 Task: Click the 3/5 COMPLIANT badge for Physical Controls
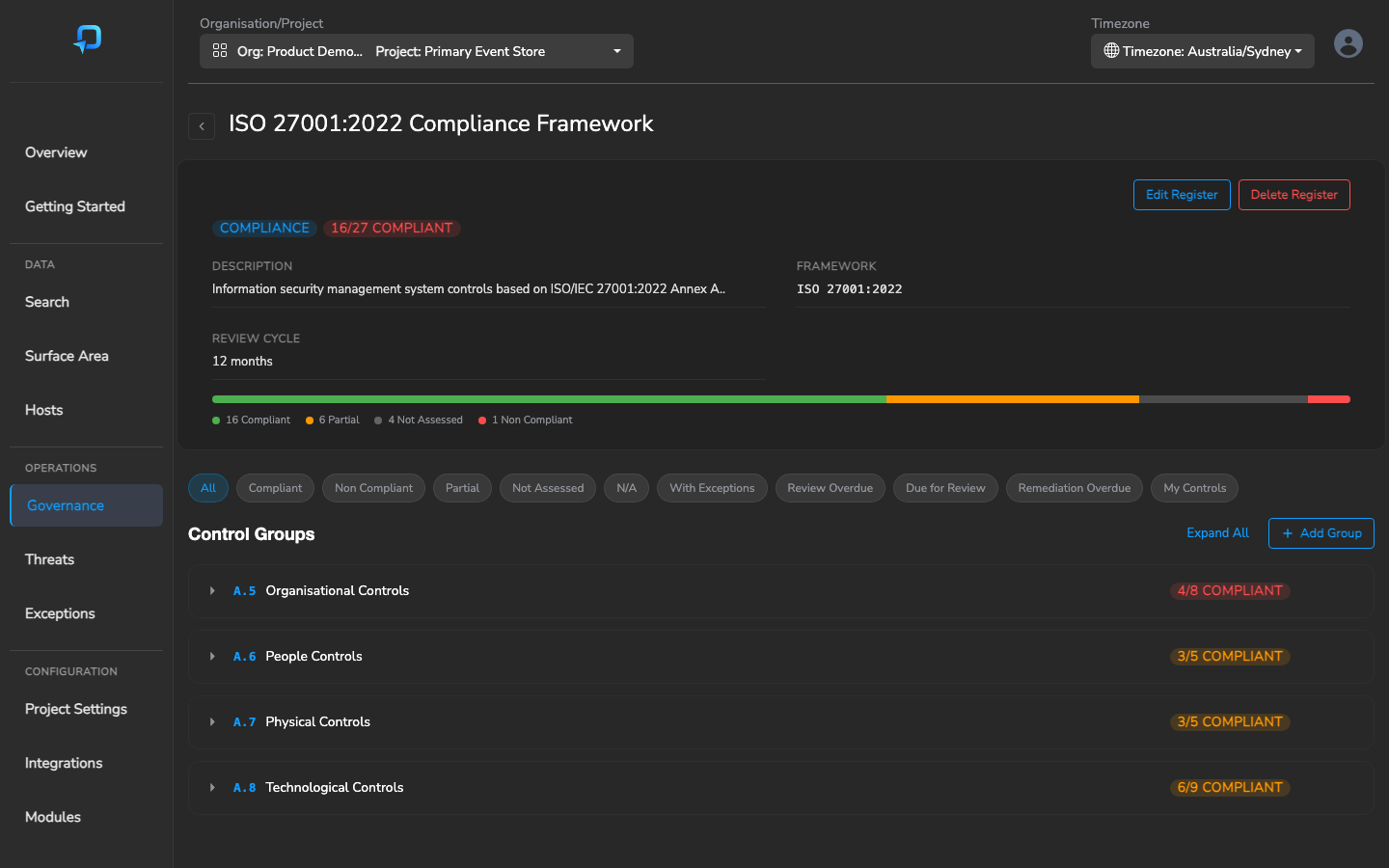pos(1230,722)
